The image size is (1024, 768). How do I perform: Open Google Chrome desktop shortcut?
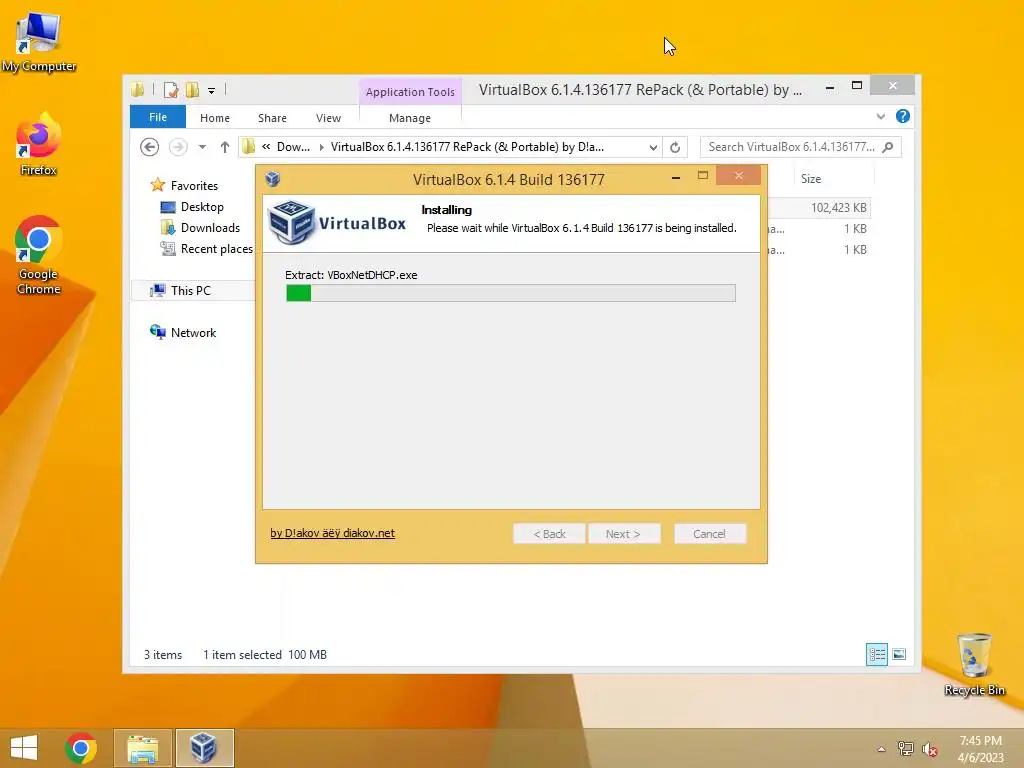[x=39, y=255]
